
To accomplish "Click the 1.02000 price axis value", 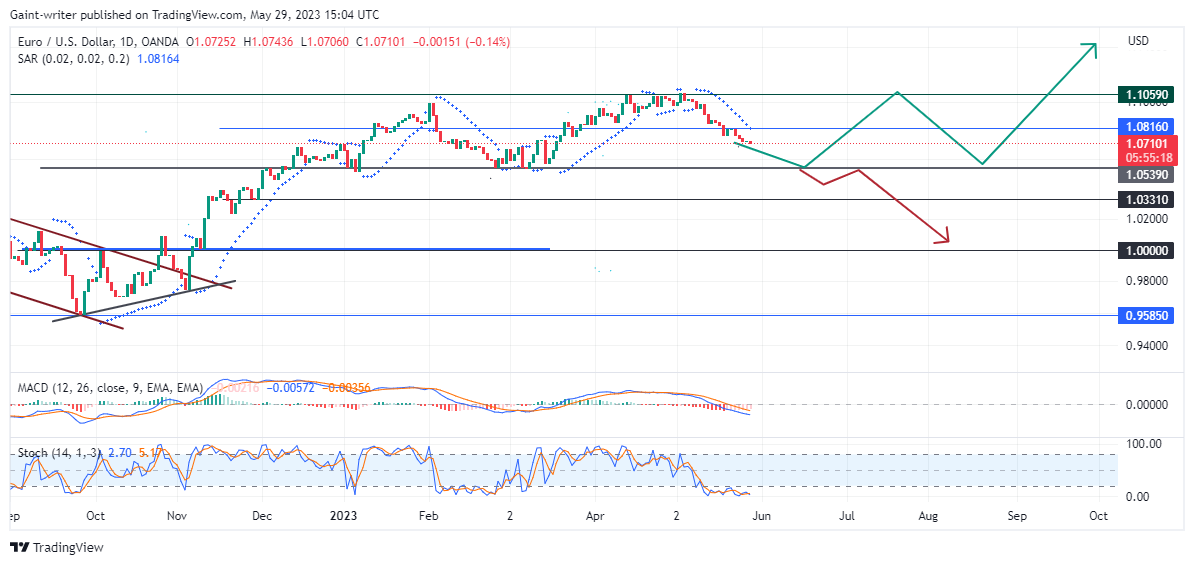I will (1145, 219).
